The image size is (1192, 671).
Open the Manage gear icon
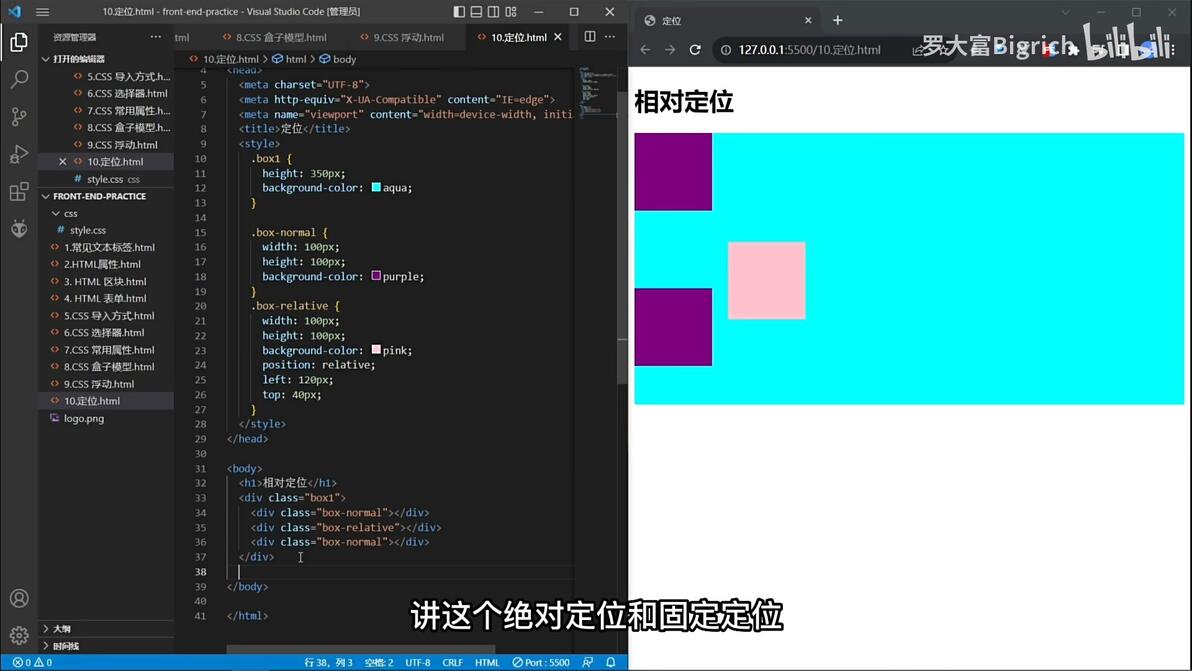[19, 635]
